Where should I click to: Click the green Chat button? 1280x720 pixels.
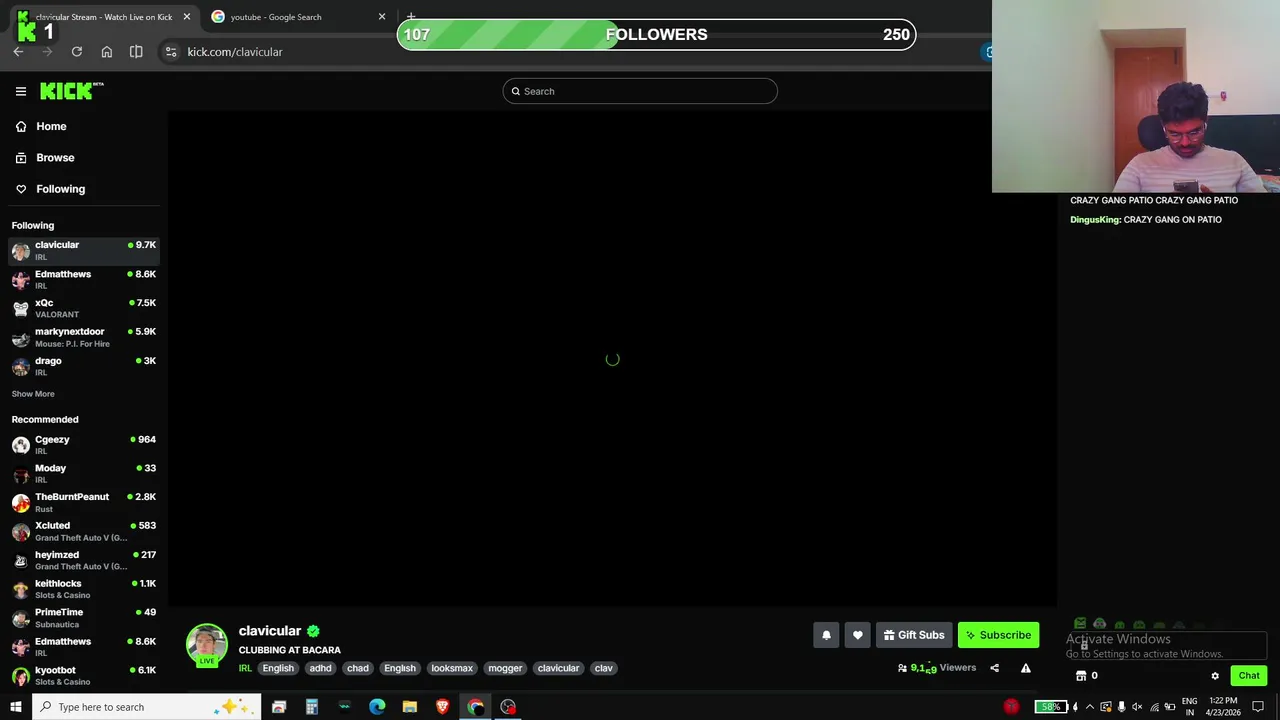point(1249,676)
